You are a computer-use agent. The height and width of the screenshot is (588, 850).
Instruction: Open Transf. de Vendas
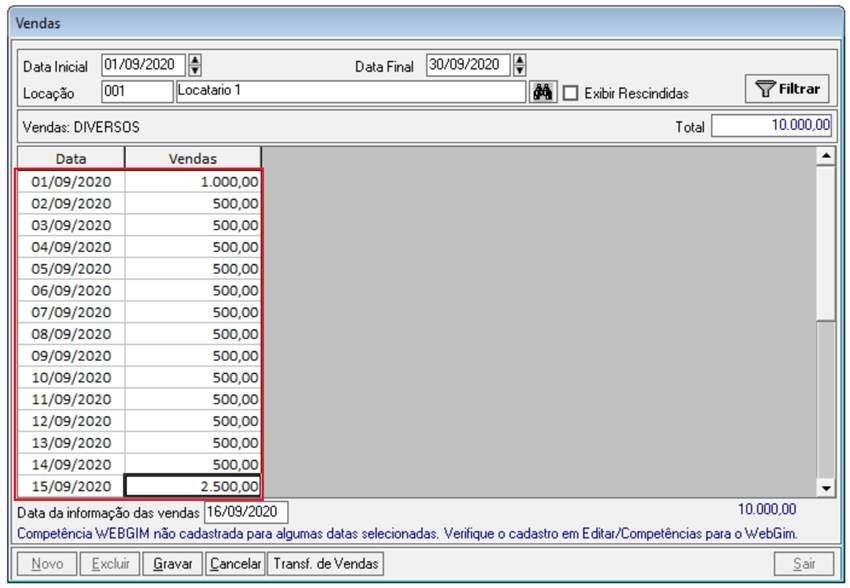pyautogui.click(x=326, y=564)
